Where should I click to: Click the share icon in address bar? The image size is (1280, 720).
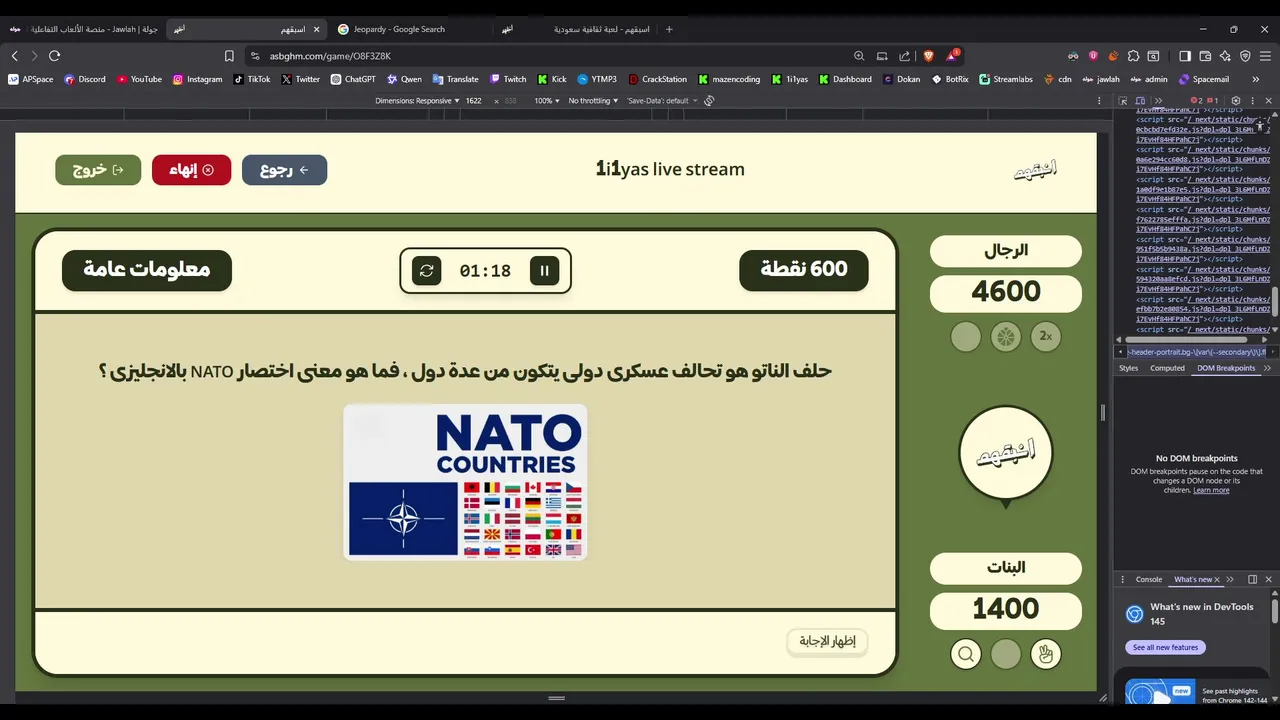[x=905, y=56]
